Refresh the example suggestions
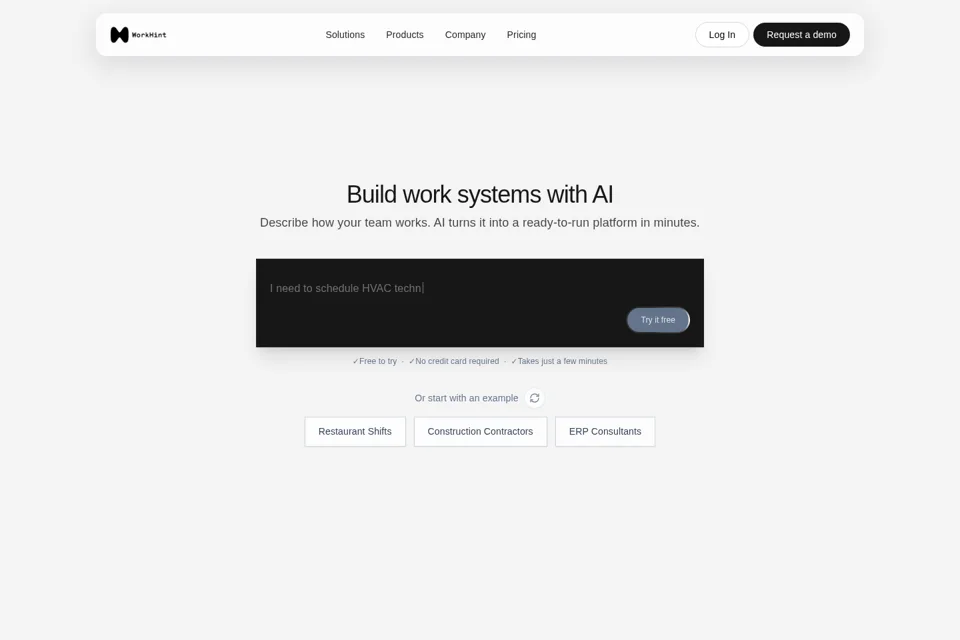This screenshot has width=960, height=640. [534, 398]
